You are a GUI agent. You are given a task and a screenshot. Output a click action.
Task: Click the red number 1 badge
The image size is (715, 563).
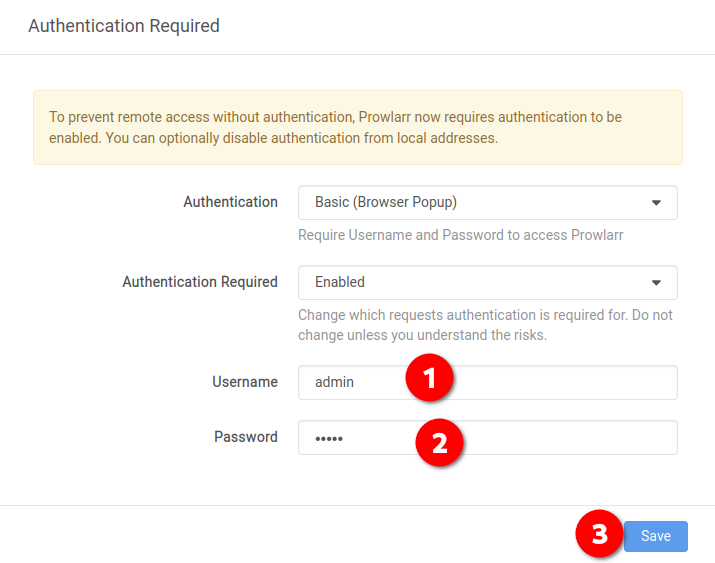[429, 377]
